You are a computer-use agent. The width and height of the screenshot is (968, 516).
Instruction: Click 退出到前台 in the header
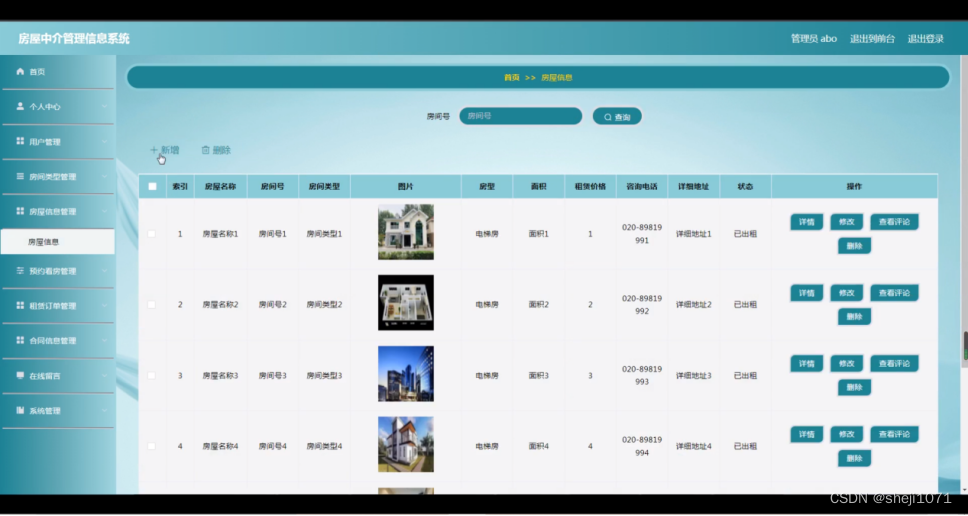point(872,39)
